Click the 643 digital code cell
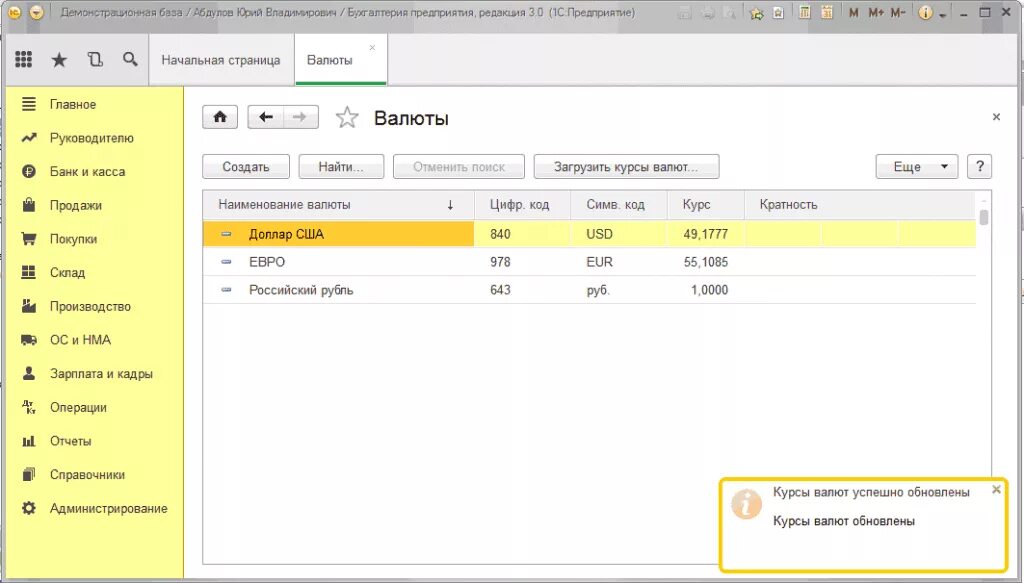The width and height of the screenshot is (1024, 583). [x=522, y=290]
